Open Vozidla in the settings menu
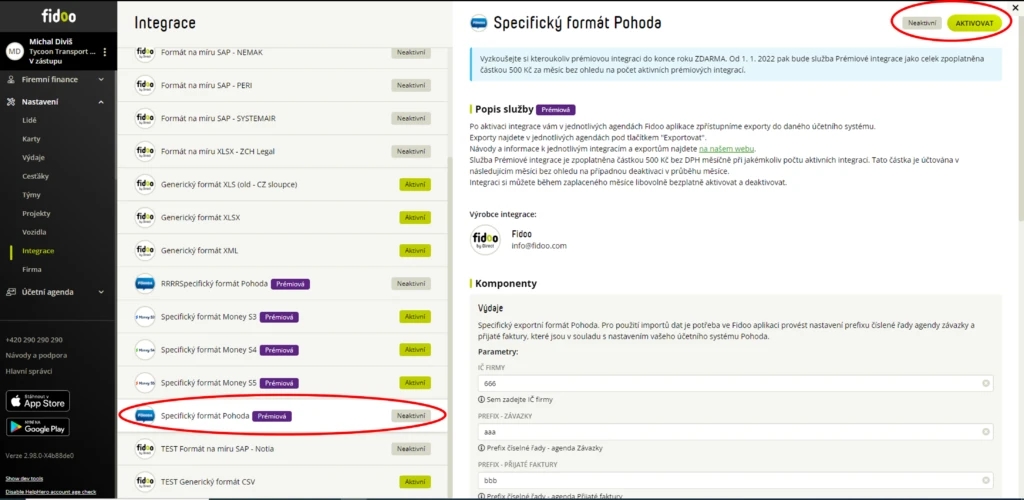Viewport: 1024px width, 500px height. click(34, 232)
